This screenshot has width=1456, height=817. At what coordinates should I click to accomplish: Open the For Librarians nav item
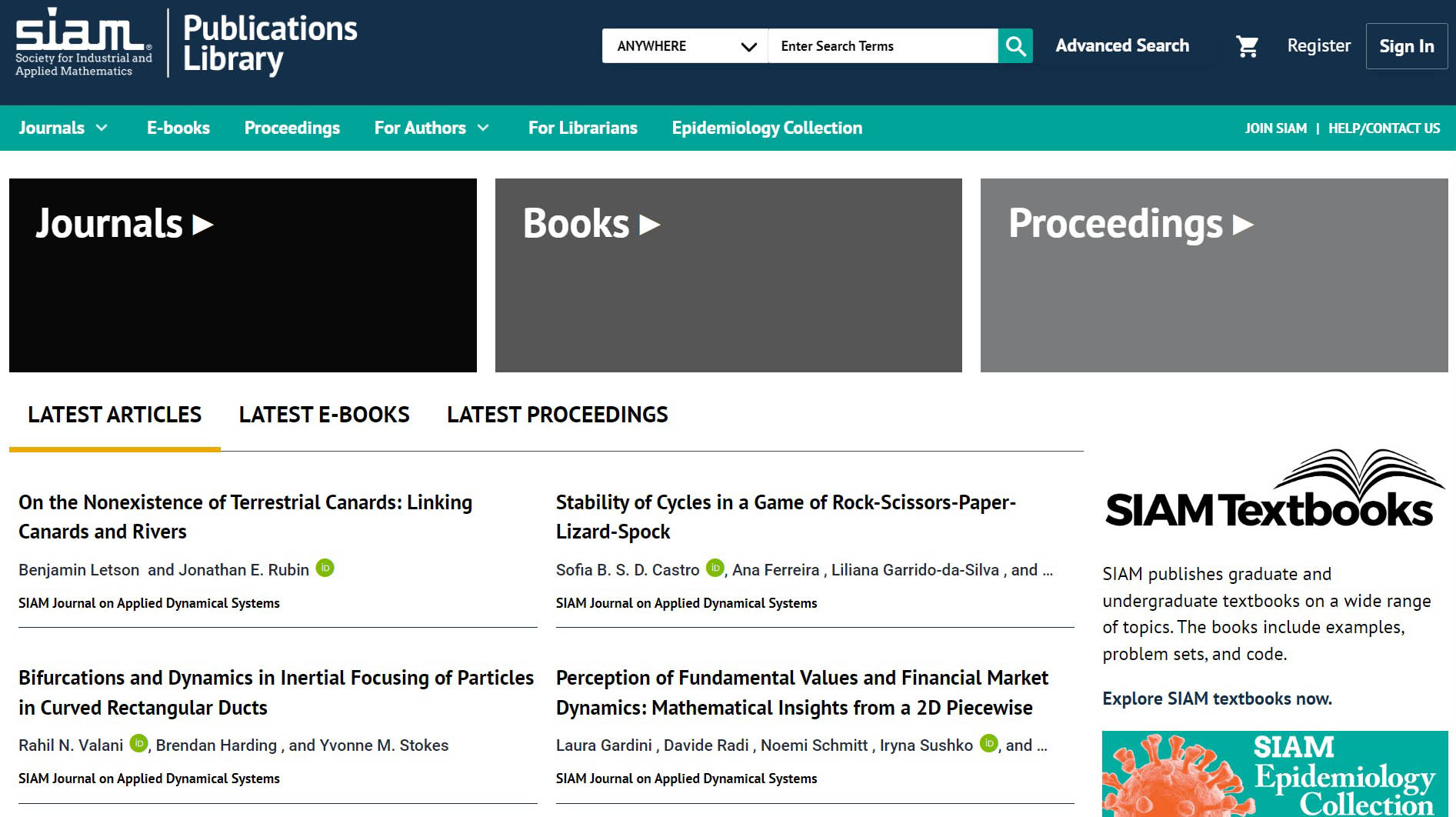point(583,128)
